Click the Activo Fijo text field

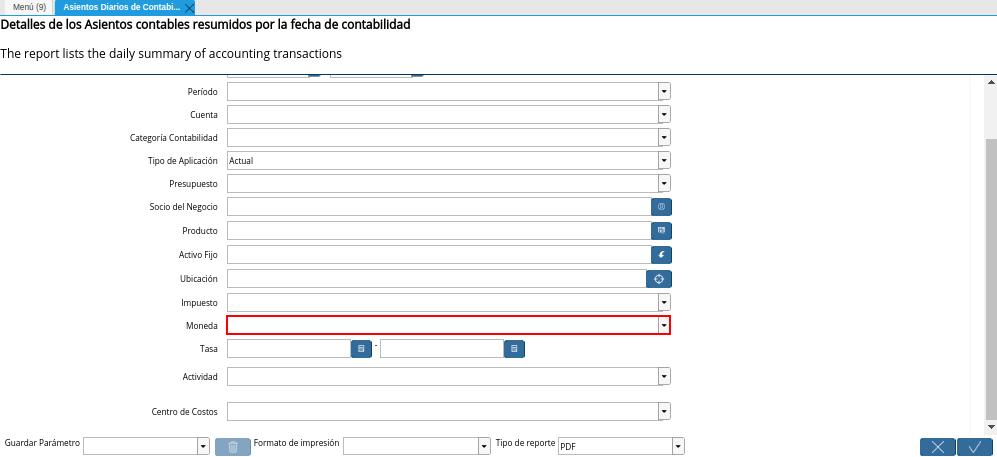(439, 255)
